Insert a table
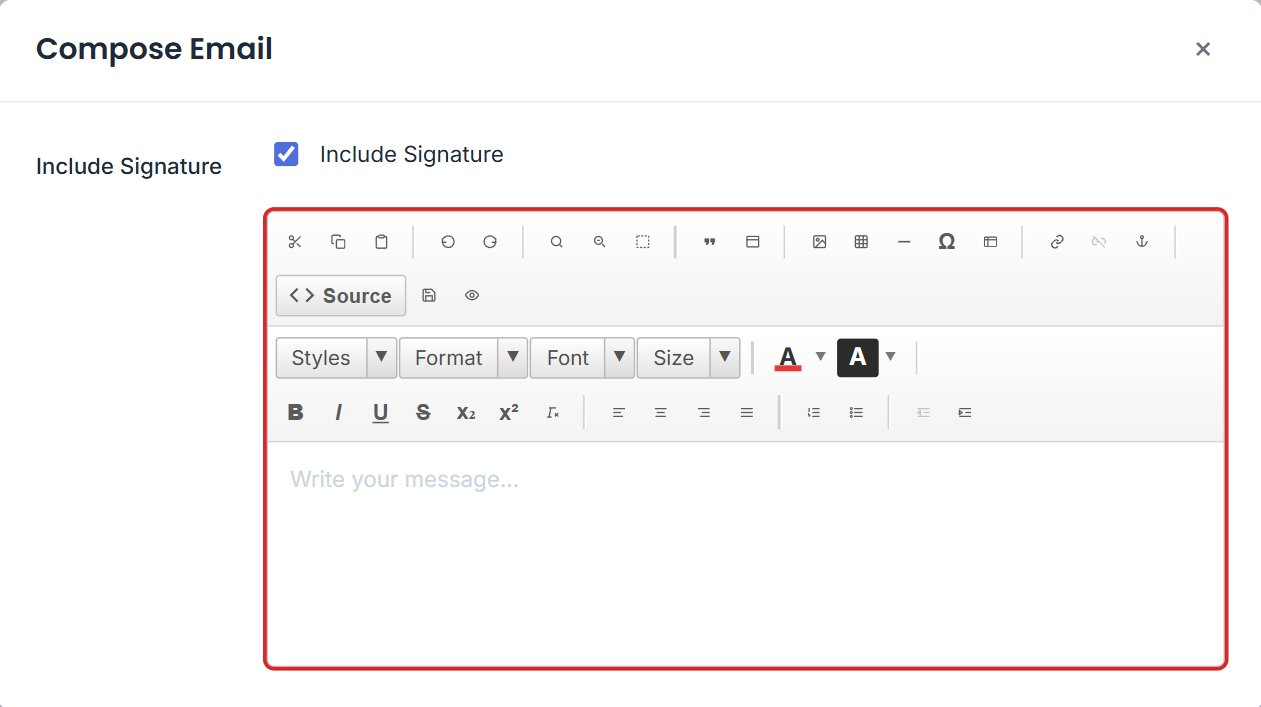Viewport: 1261px width, 707px height. pyautogui.click(x=861, y=242)
